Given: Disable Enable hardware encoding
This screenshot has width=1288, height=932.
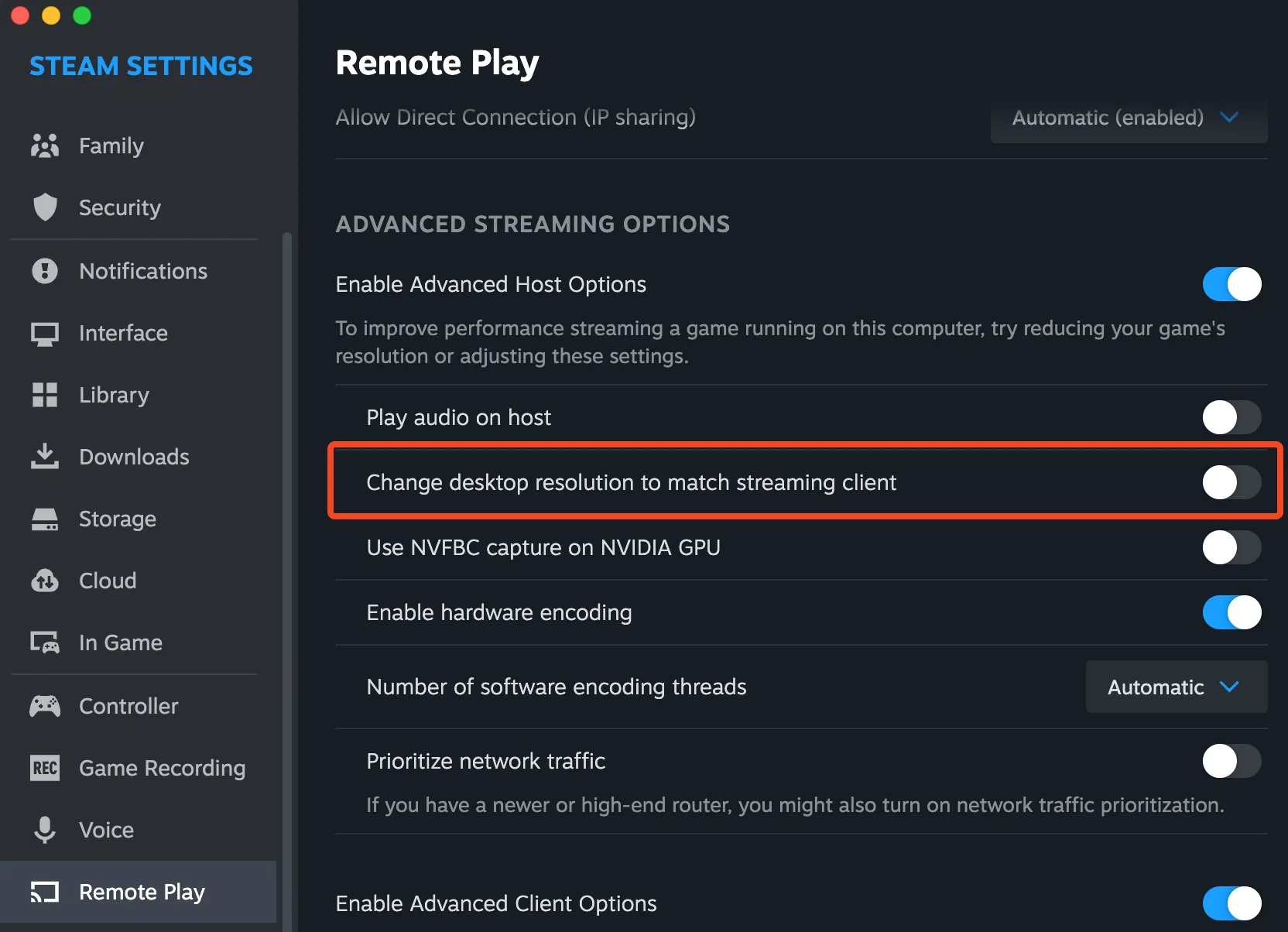Looking at the screenshot, I should pos(1231,612).
